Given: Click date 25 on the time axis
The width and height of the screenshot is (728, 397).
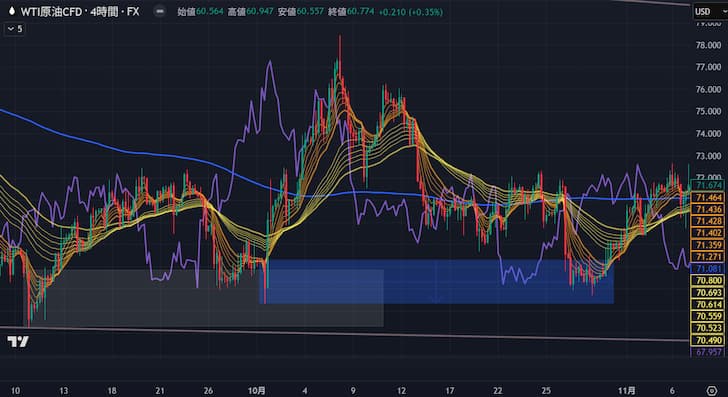Looking at the screenshot, I should coord(546,390).
